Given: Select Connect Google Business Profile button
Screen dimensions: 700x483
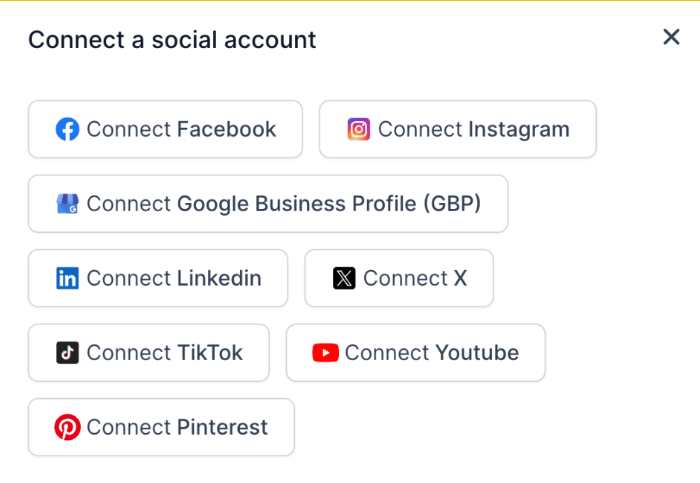Looking at the screenshot, I should (x=267, y=204).
